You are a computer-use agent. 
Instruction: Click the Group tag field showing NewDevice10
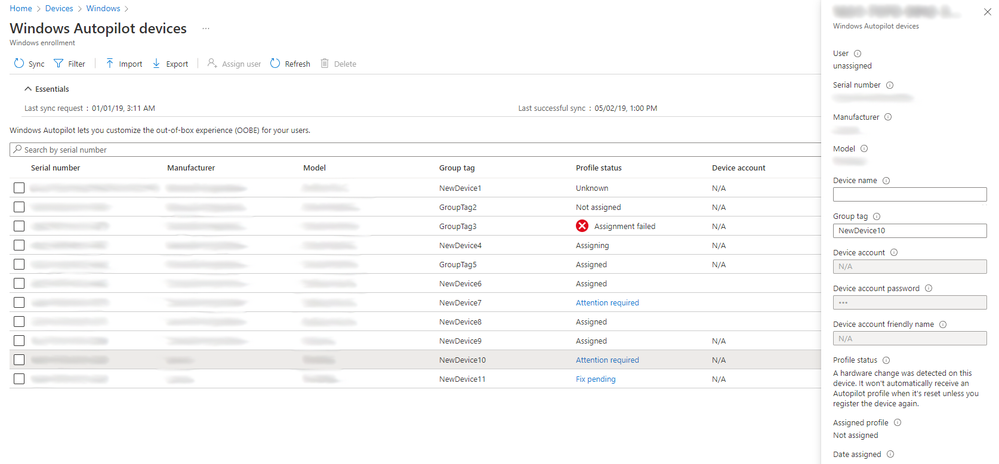[910, 231]
